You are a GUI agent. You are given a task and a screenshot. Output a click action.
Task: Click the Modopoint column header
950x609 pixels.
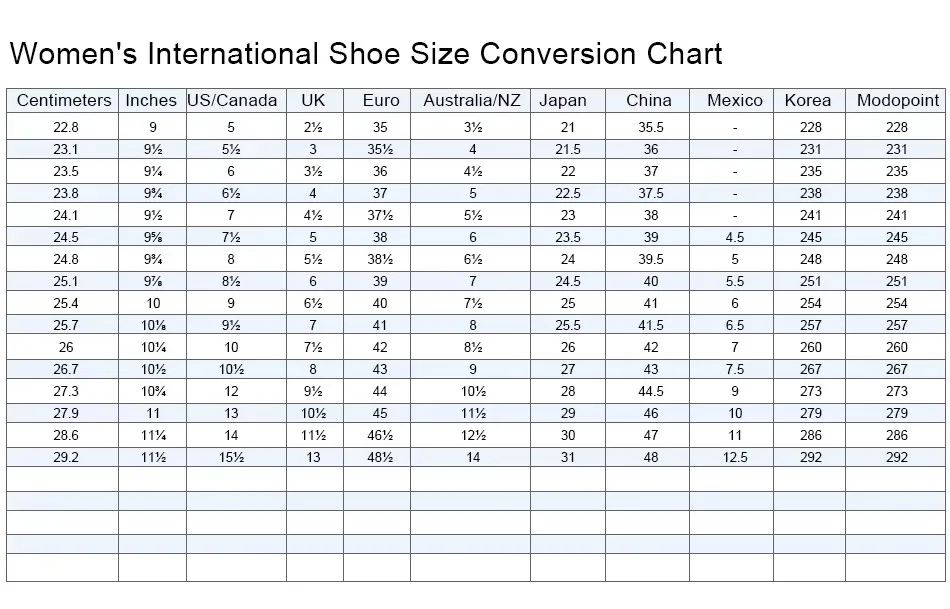tap(898, 100)
